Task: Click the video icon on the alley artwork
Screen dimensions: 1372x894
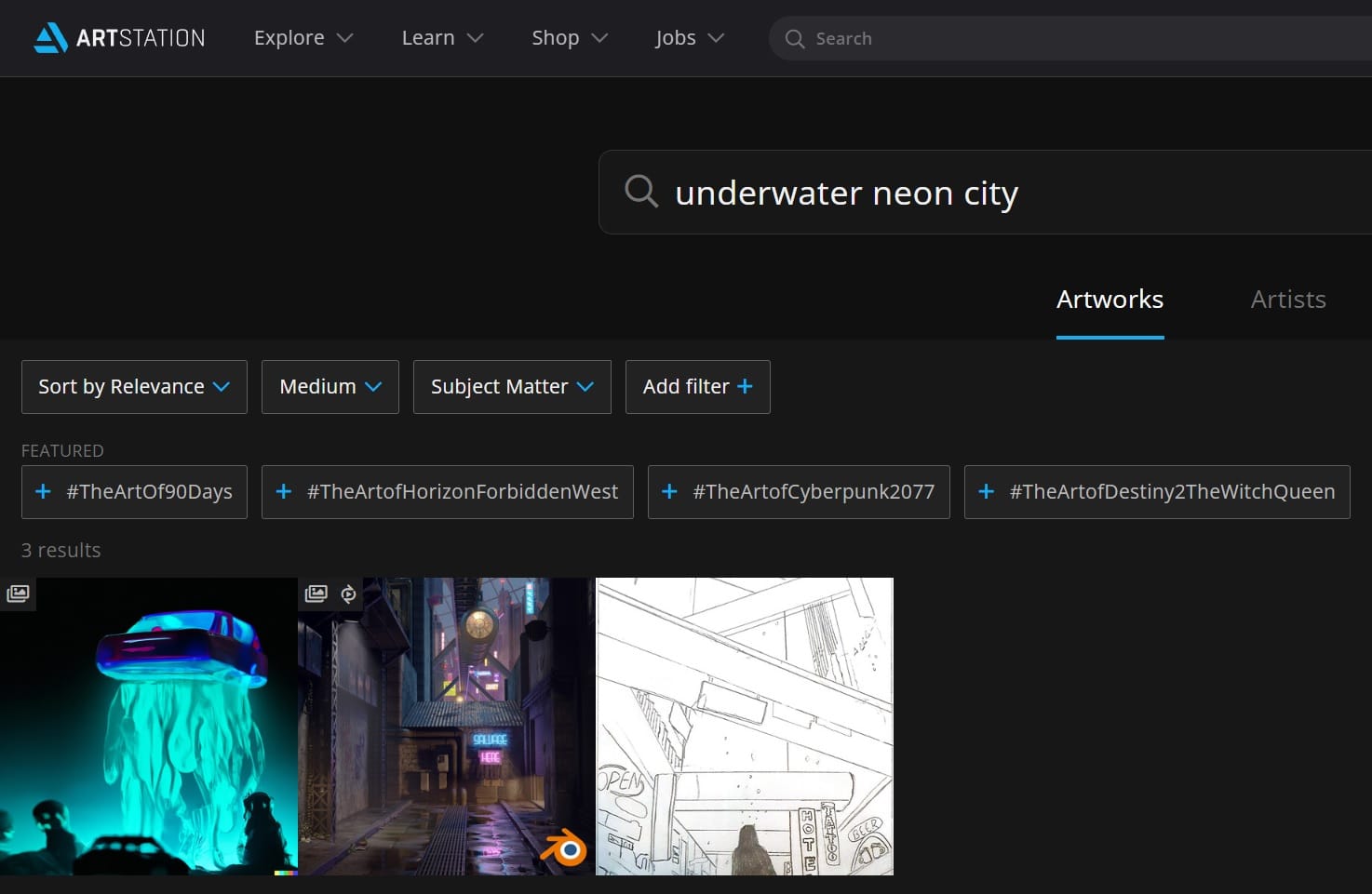Action: pos(348,594)
